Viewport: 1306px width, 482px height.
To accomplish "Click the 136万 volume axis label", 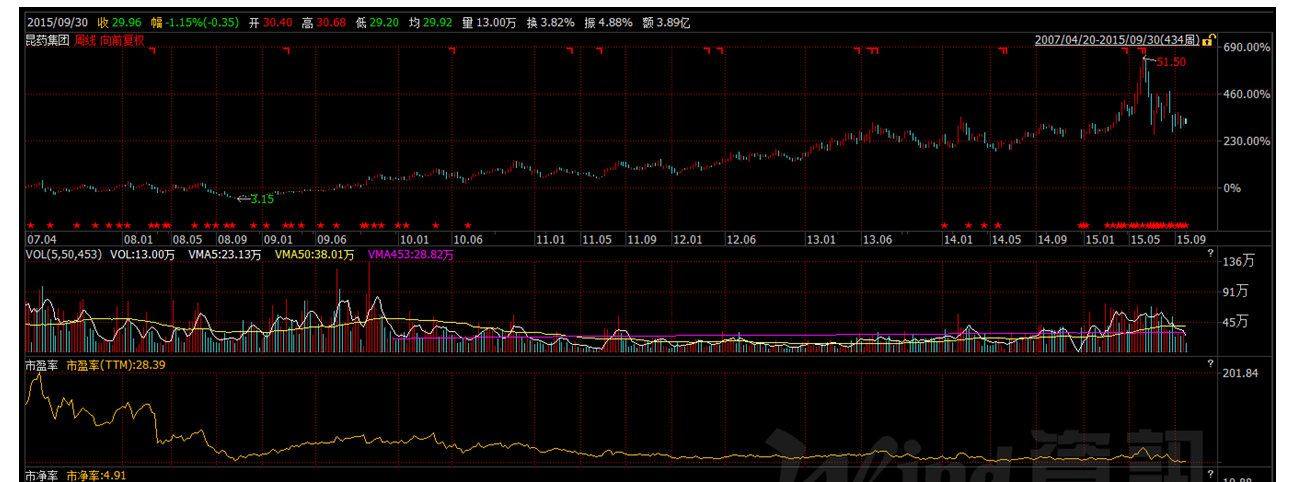I will coord(1237,263).
